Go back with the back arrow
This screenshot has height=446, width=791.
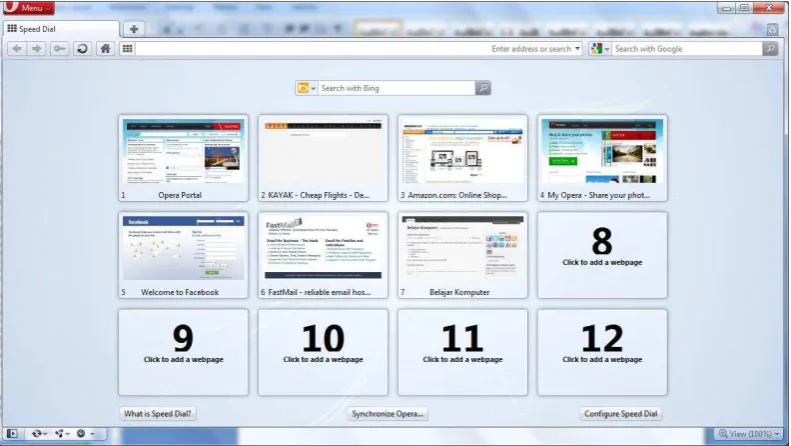17,48
